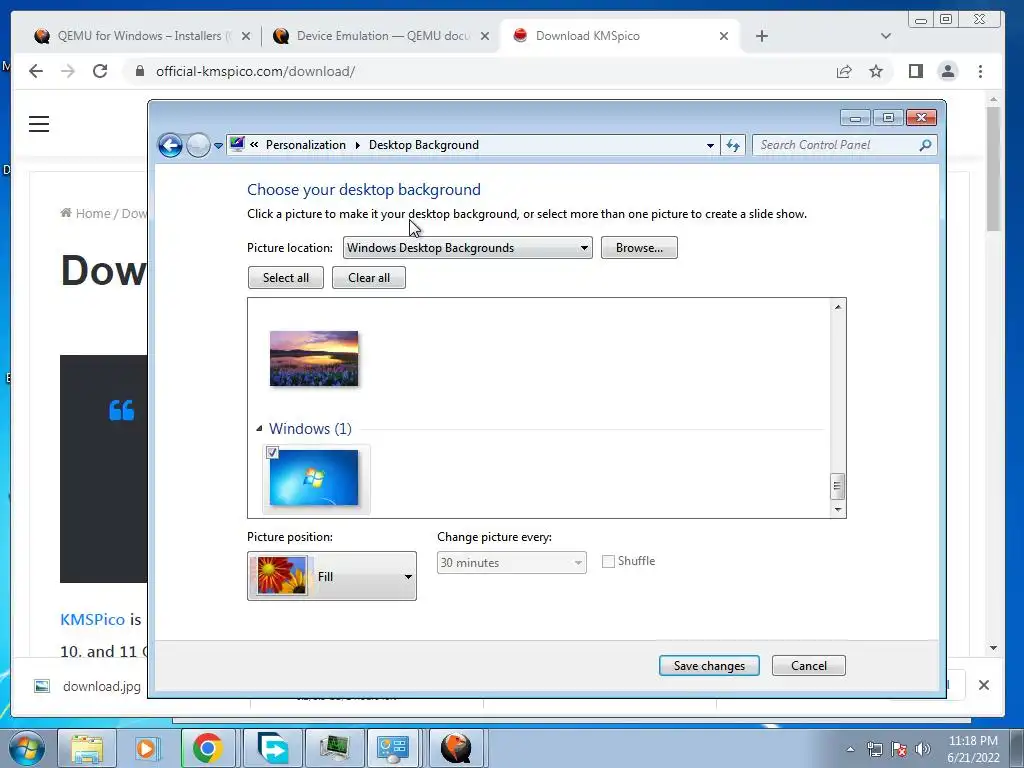Open Chrome three-dot menu
This screenshot has width=1024, height=768.
pos(980,71)
